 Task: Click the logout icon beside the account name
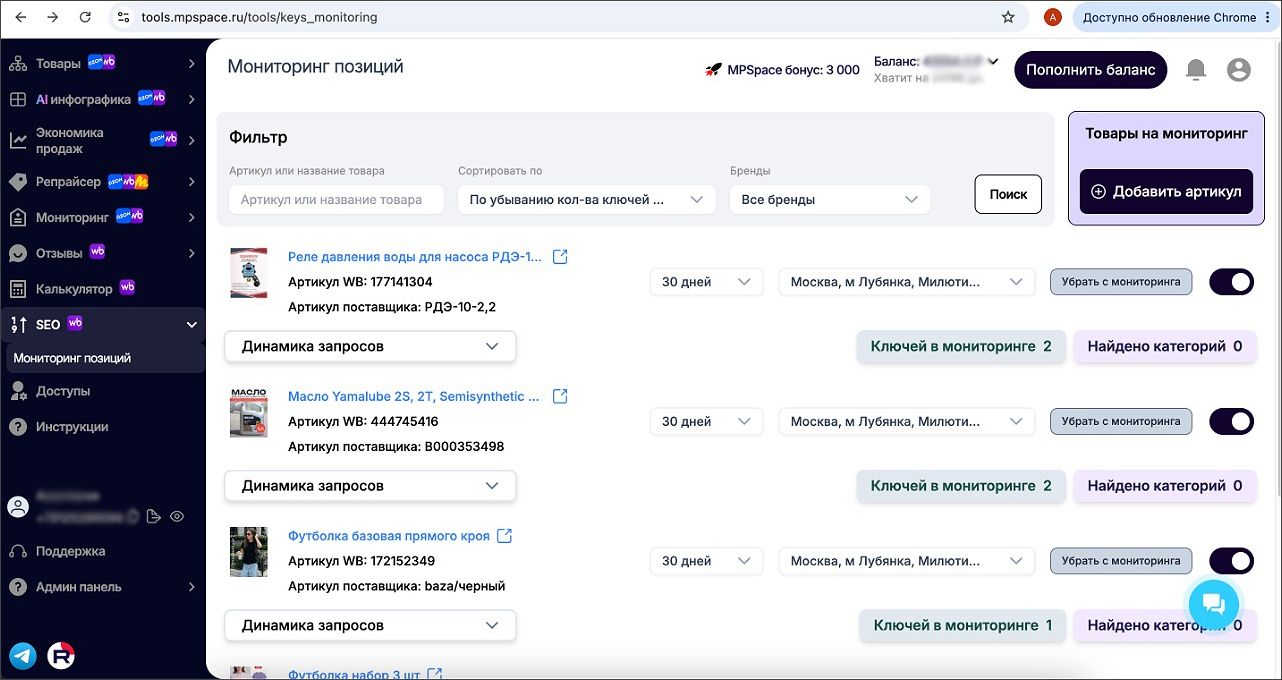[153, 516]
